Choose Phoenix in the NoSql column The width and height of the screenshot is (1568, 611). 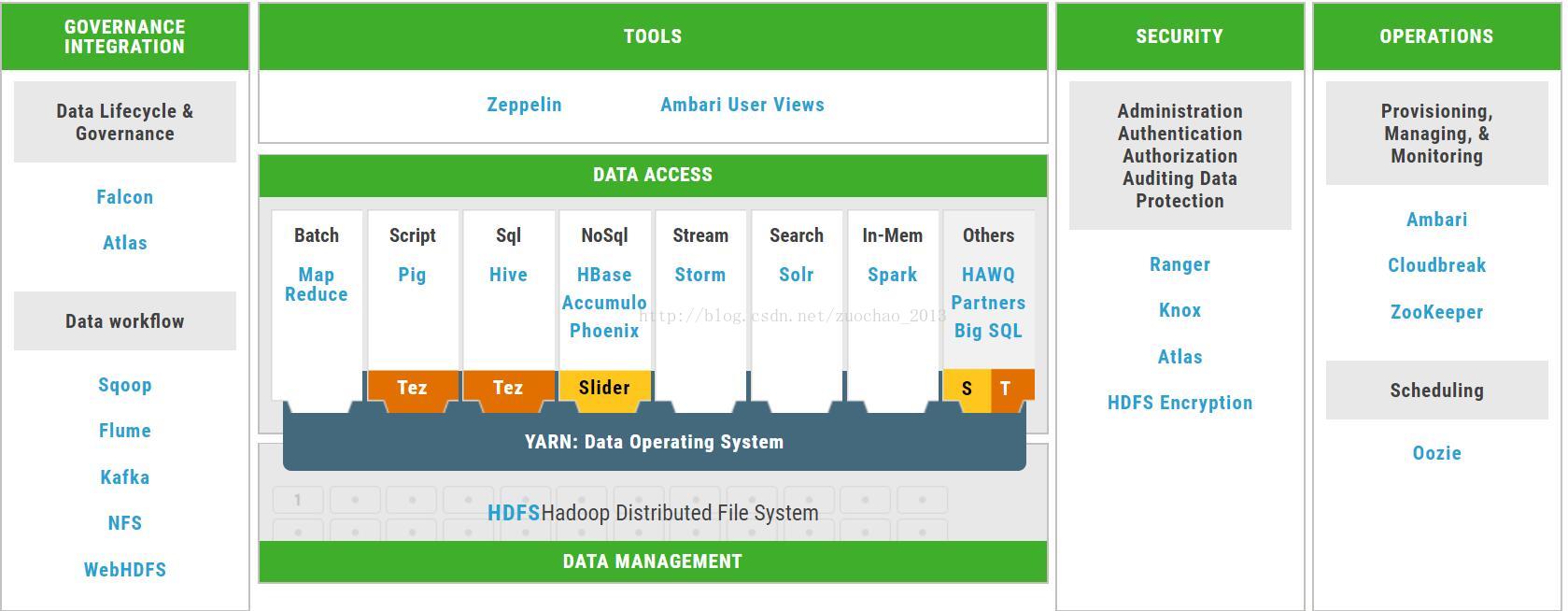604,331
